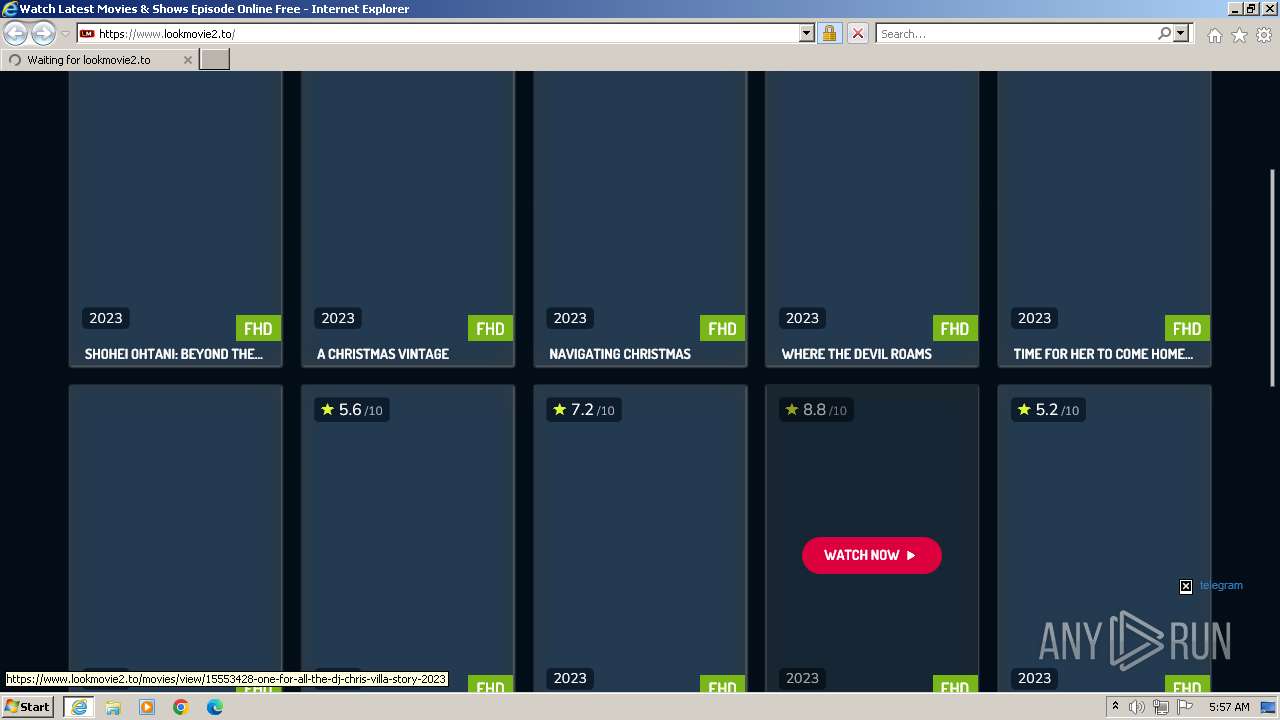
Task: Launch Chrome from the taskbar
Action: [x=181, y=707]
